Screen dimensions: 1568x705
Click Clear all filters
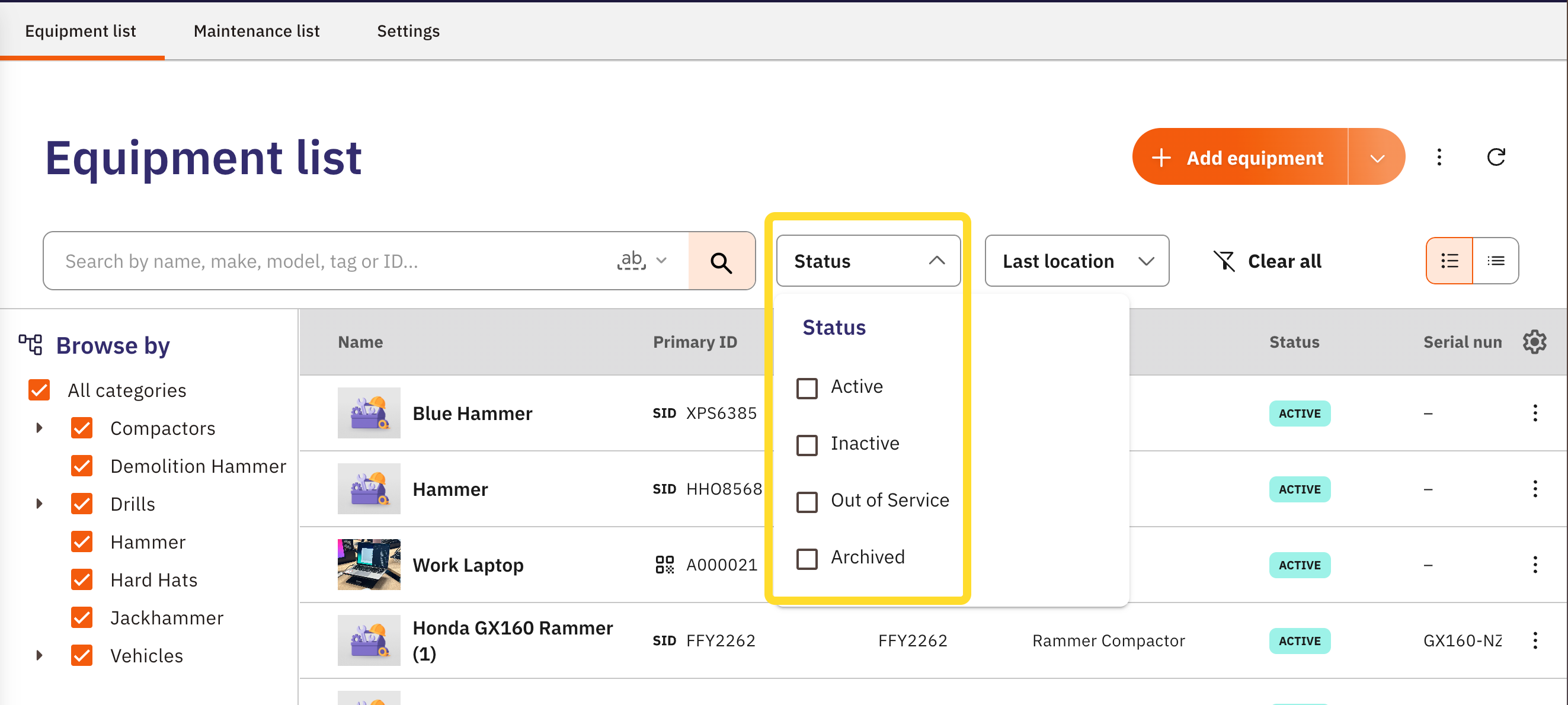[x=1267, y=261]
